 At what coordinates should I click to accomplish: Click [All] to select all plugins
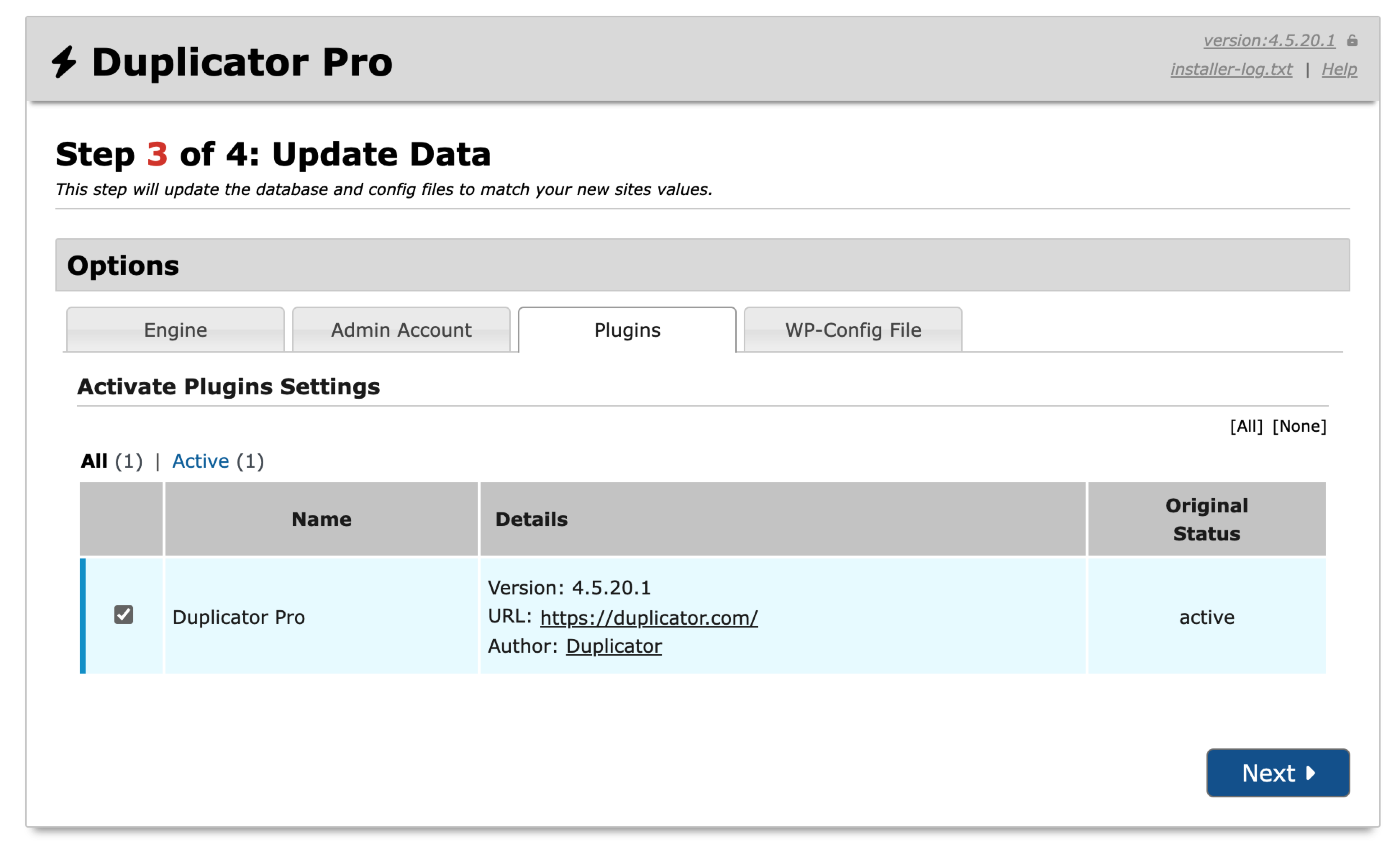coord(1246,426)
